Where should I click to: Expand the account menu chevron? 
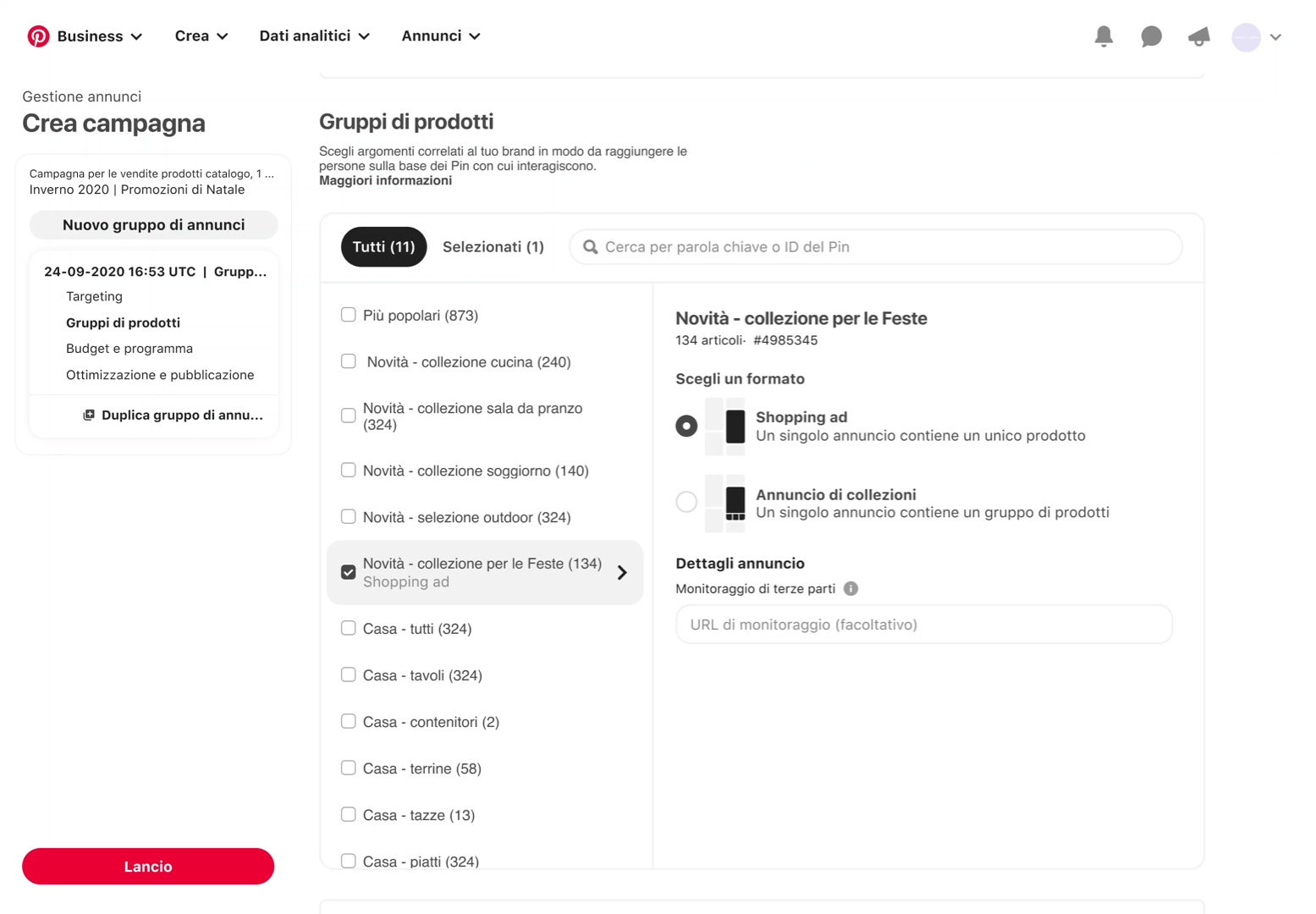[x=1275, y=37]
